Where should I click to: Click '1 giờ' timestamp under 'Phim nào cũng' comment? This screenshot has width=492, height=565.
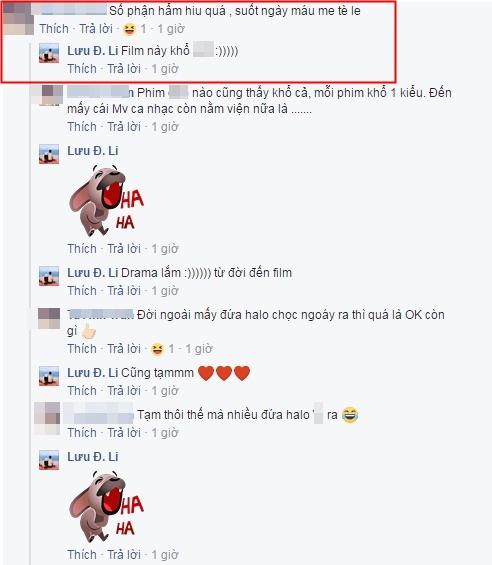click(x=165, y=127)
